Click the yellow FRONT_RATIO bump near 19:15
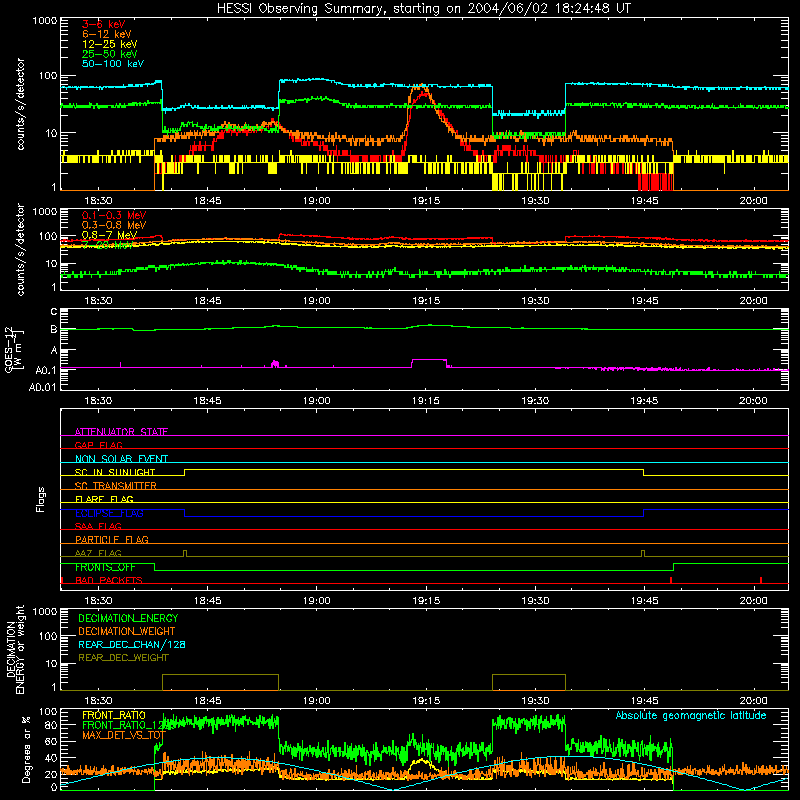800x800 pixels. (420, 764)
